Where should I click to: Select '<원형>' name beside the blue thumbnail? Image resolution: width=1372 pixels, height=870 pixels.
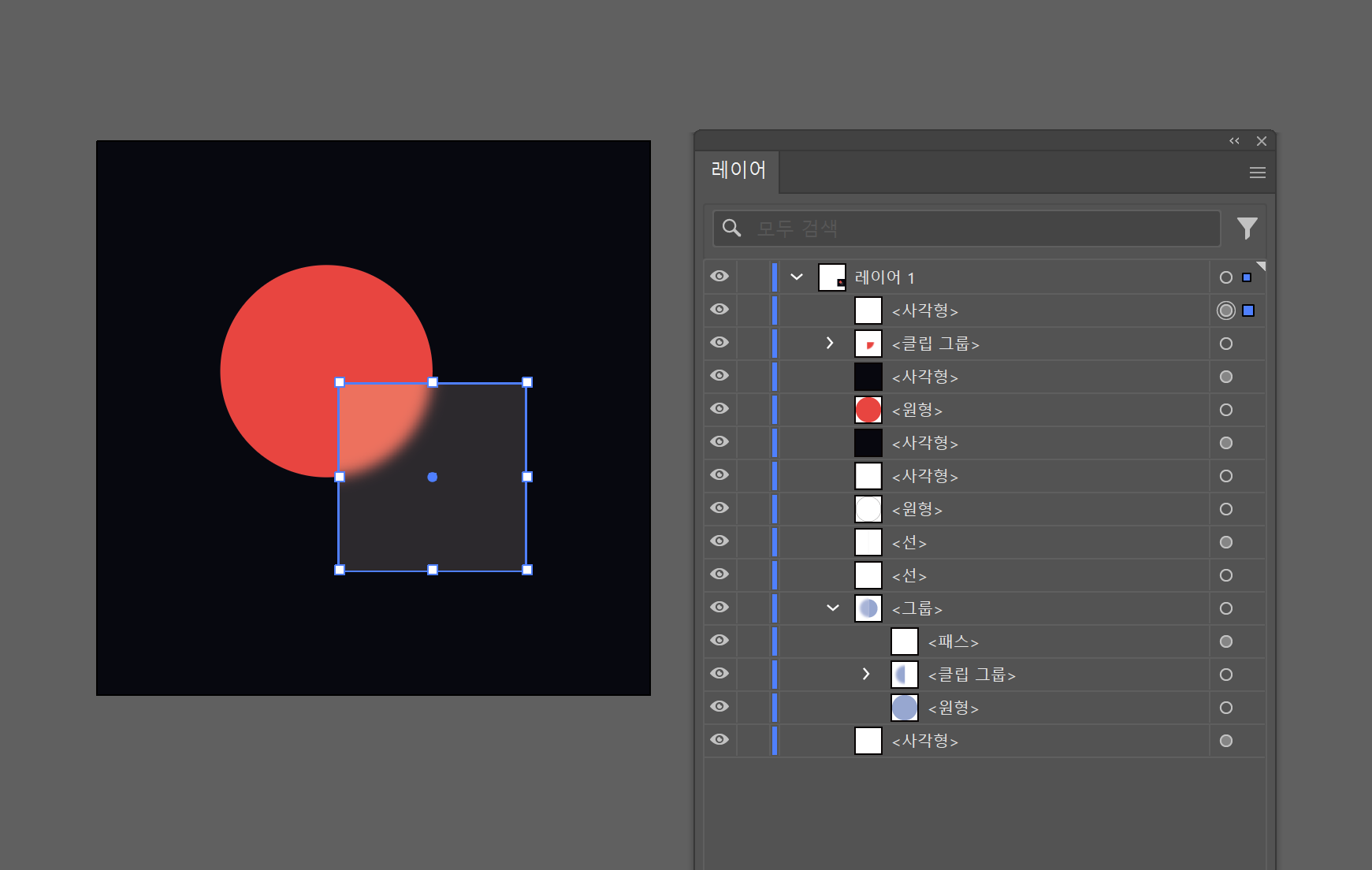[x=954, y=708]
